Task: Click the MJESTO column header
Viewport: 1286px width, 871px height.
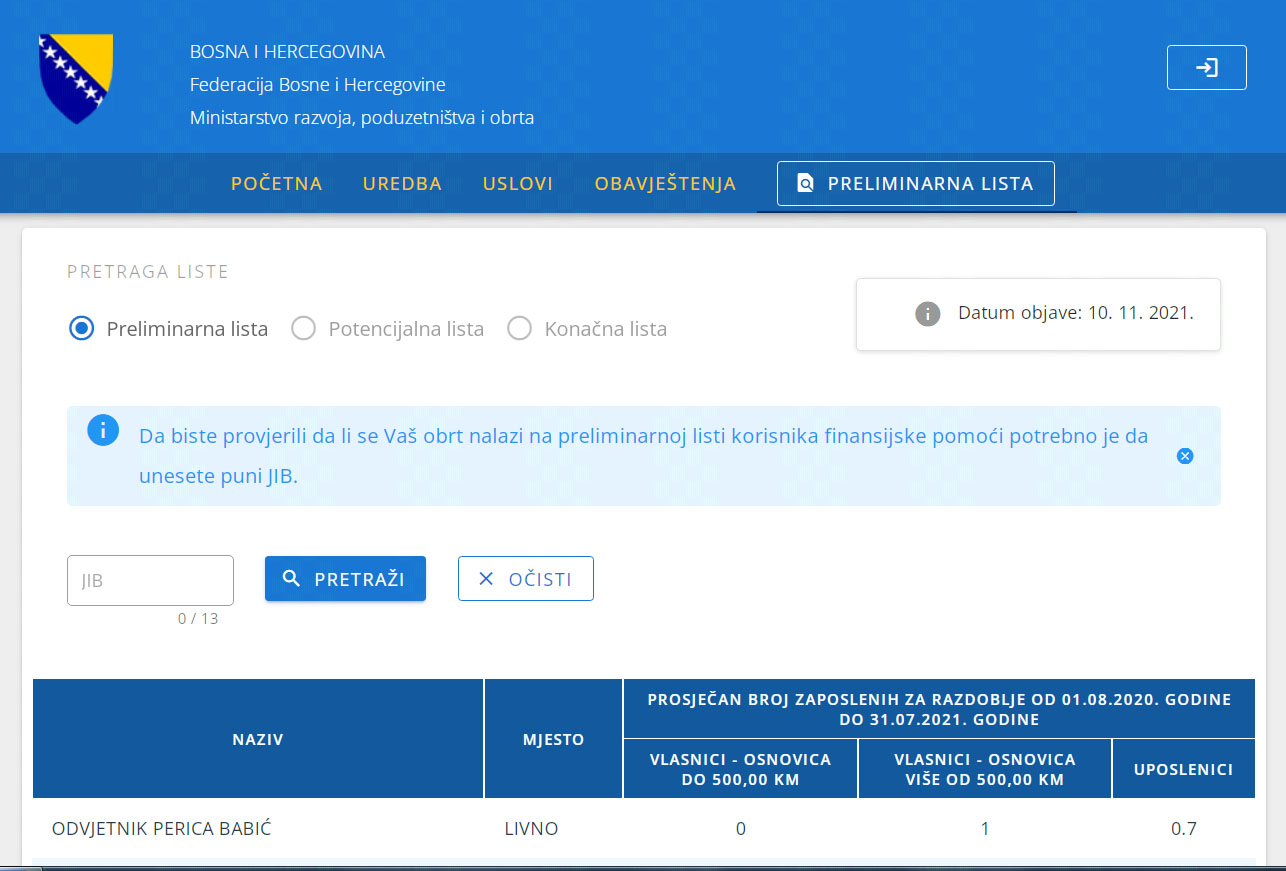Action: point(553,739)
